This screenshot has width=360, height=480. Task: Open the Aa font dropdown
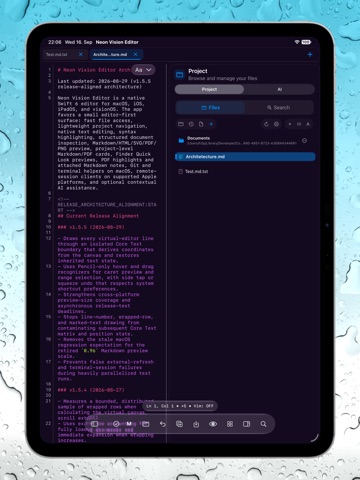tap(143, 70)
